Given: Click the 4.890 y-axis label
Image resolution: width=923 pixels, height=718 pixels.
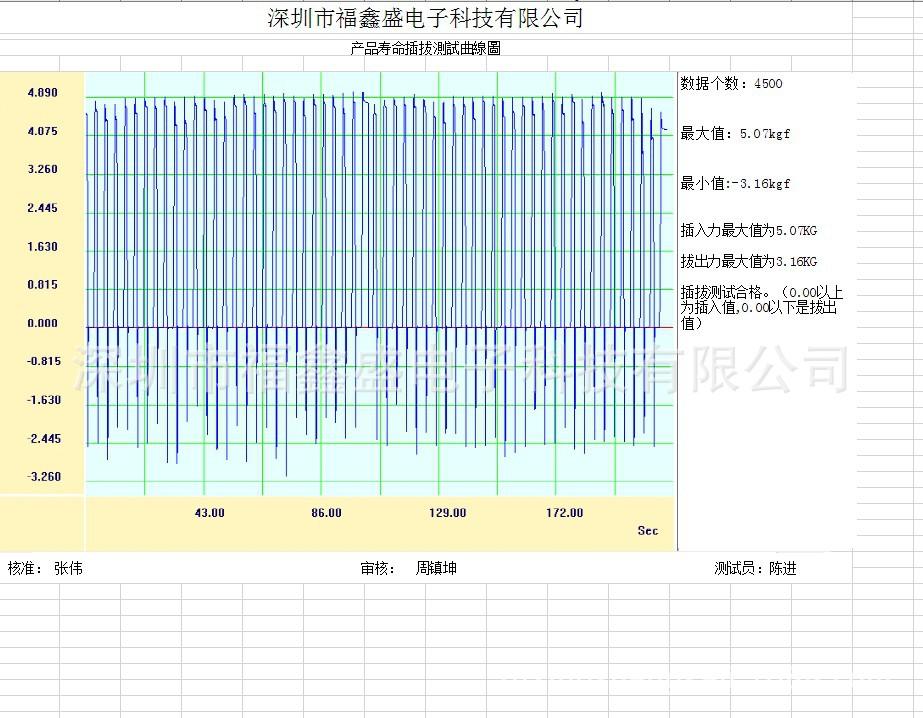Looking at the screenshot, I should coord(43,93).
